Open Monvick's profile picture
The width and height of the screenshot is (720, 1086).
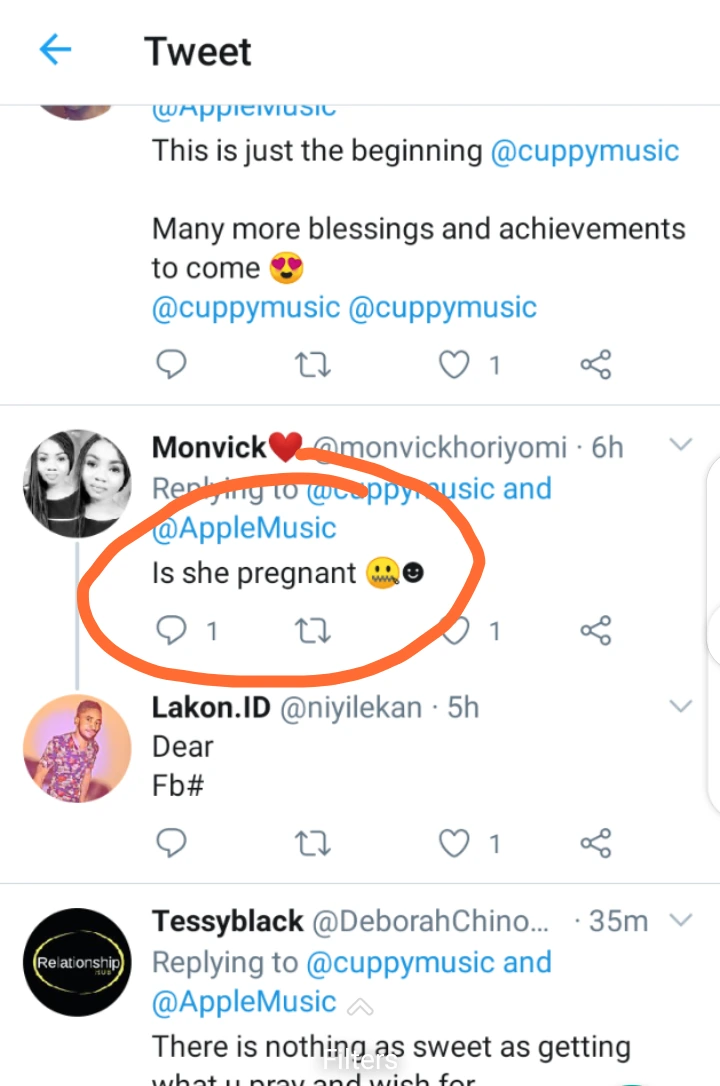point(77,484)
